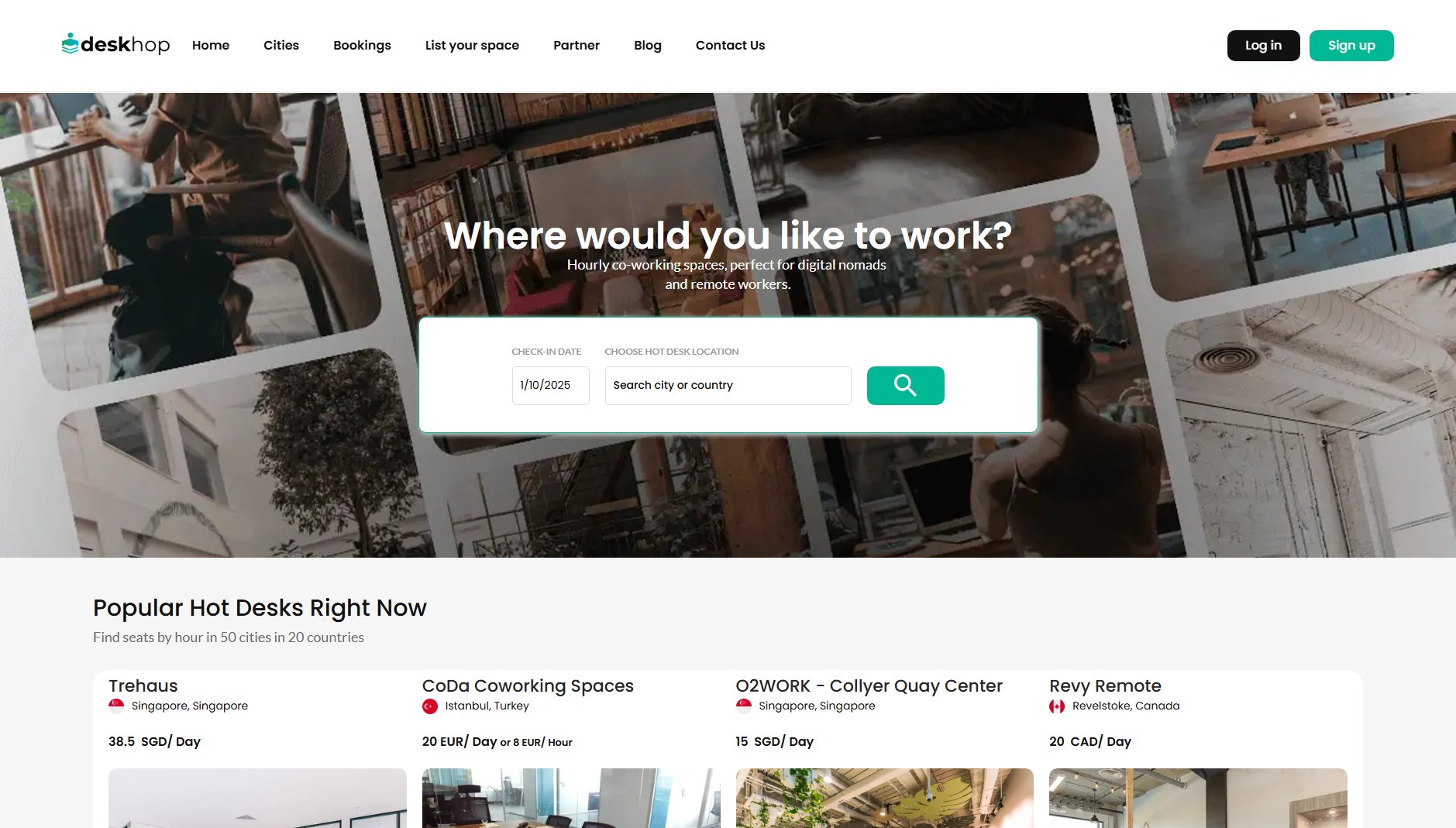
Task: Click the Canada flag beside Revelstoke
Action: [x=1057, y=706]
